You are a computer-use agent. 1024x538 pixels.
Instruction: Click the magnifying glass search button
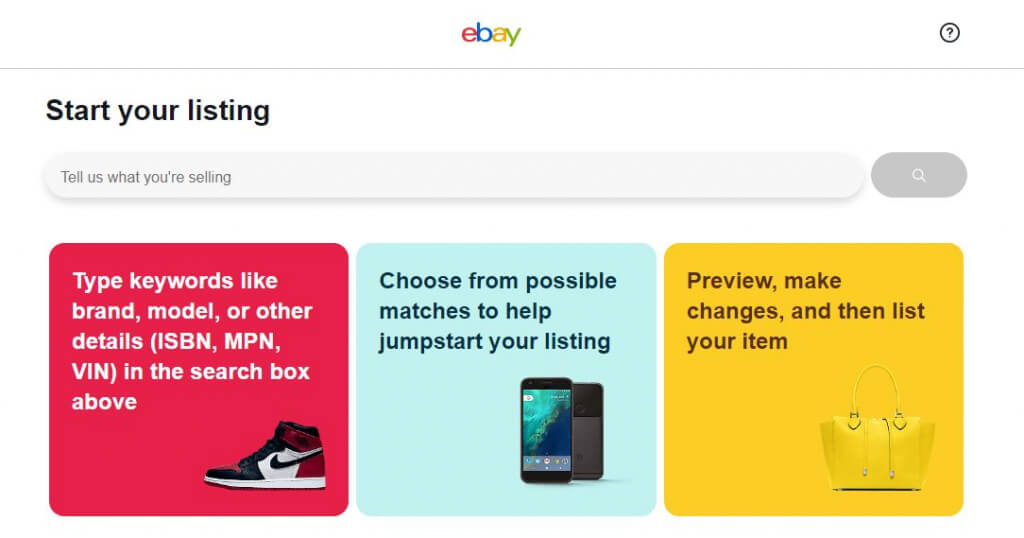point(918,175)
